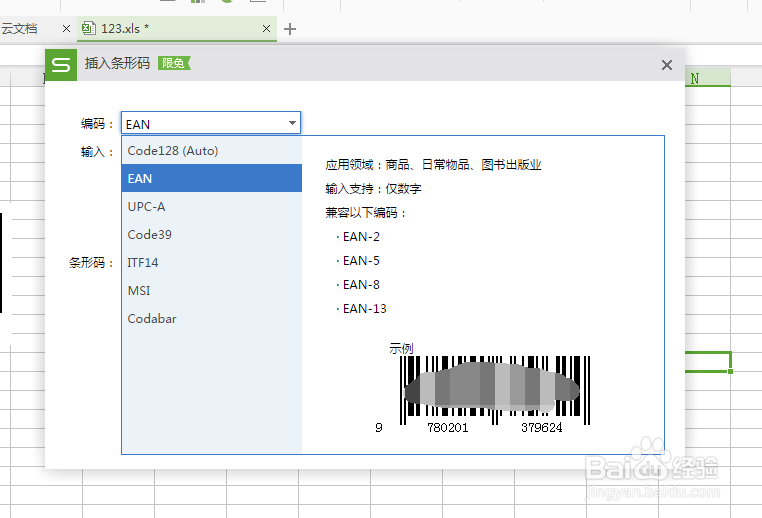Close the 云文档 tab
The width and height of the screenshot is (762, 518).
67,29
